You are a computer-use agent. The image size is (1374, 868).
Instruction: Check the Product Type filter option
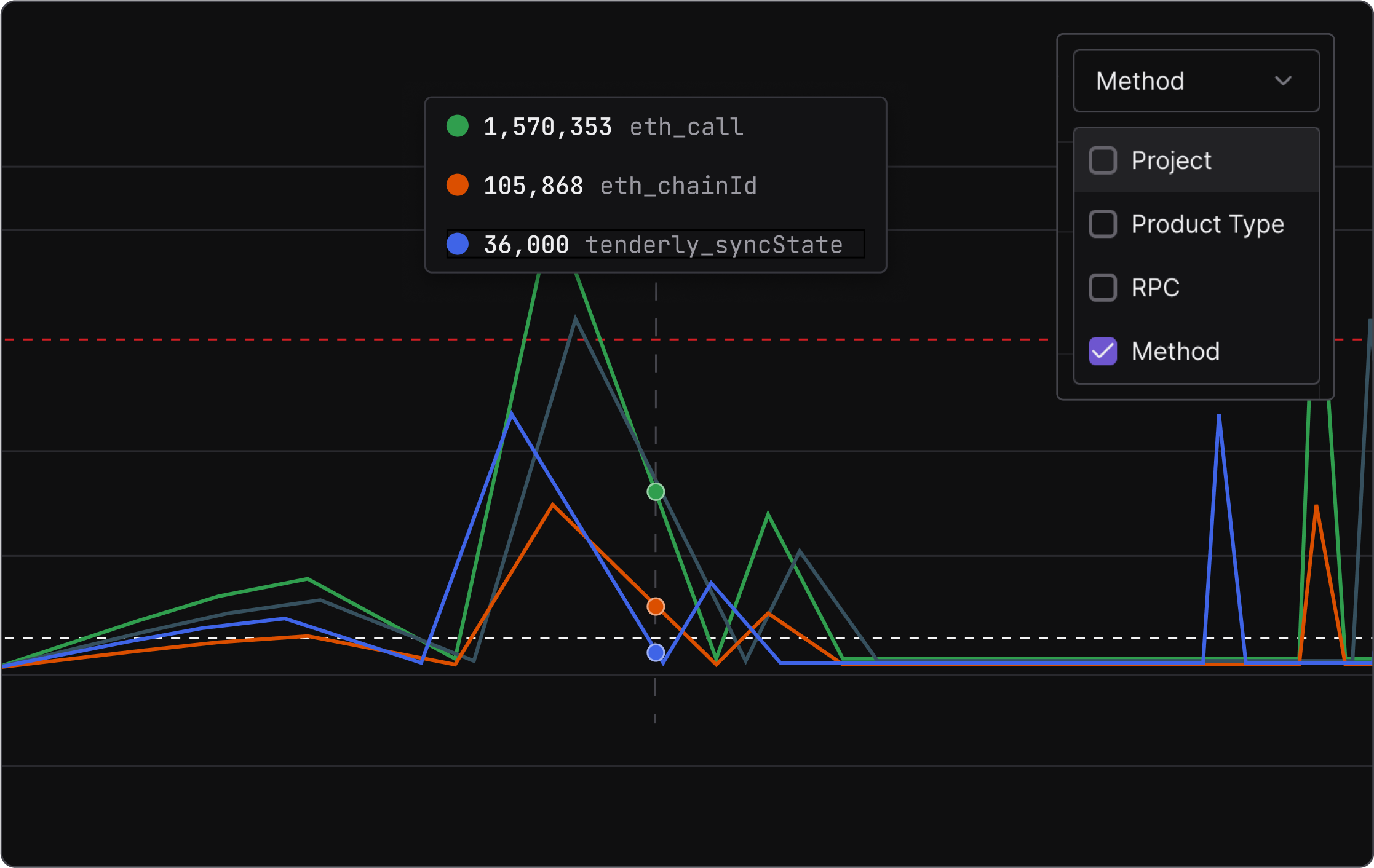click(1103, 224)
